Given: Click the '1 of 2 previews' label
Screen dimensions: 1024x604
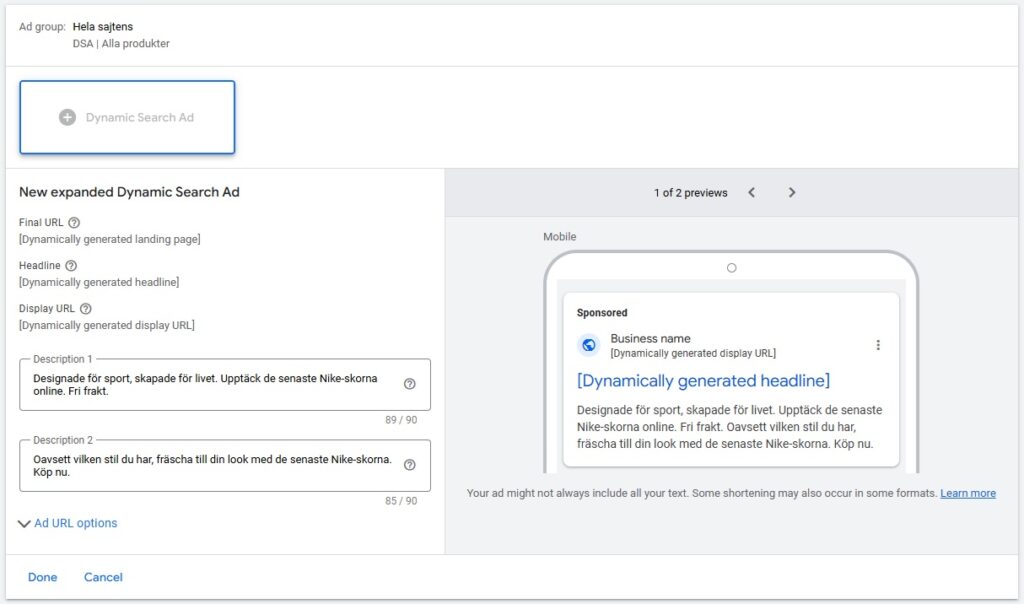Looking at the screenshot, I should 690,193.
